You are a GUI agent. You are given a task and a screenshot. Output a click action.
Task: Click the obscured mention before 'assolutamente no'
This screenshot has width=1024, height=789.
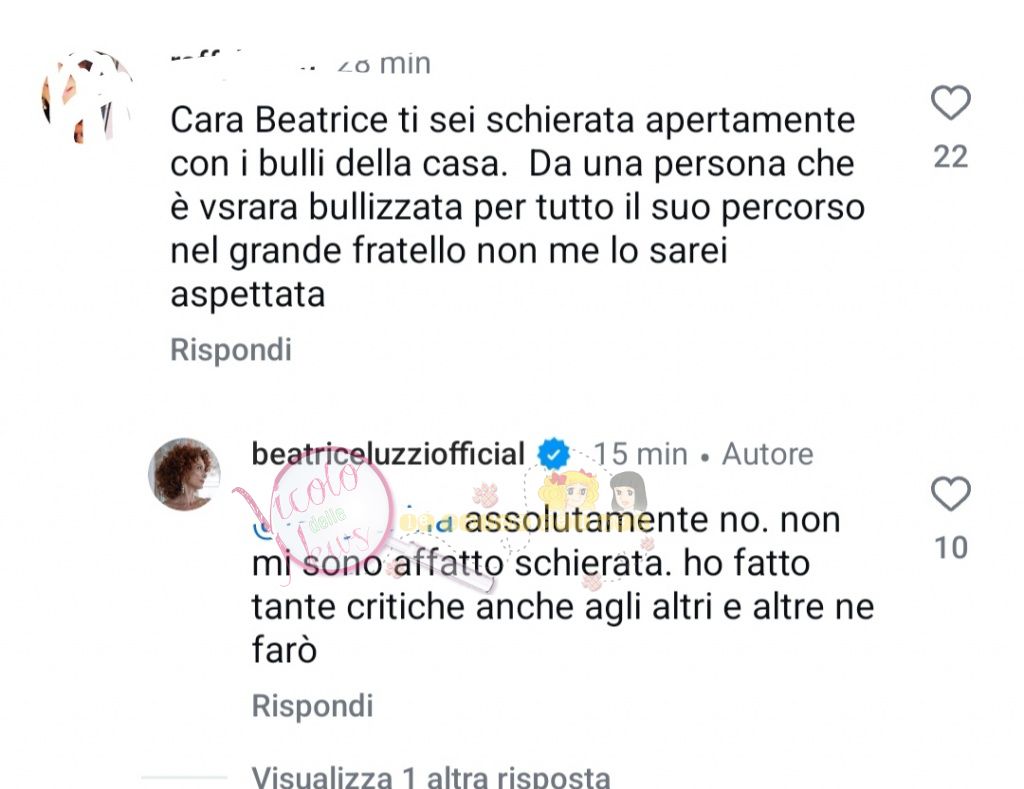coord(353,523)
